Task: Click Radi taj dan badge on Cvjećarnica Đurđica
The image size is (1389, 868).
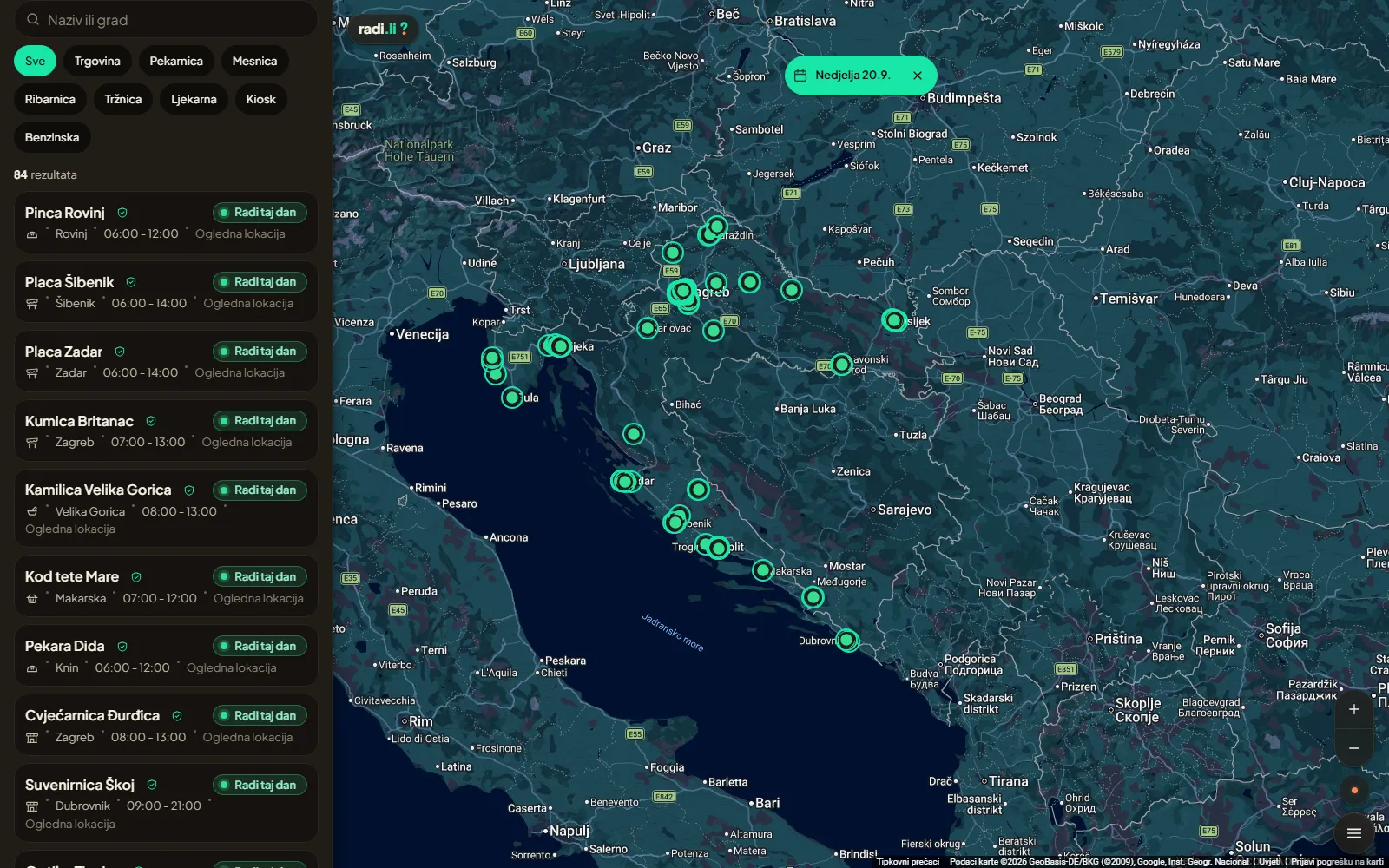Action: pyautogui.click(x=260, y=716)
